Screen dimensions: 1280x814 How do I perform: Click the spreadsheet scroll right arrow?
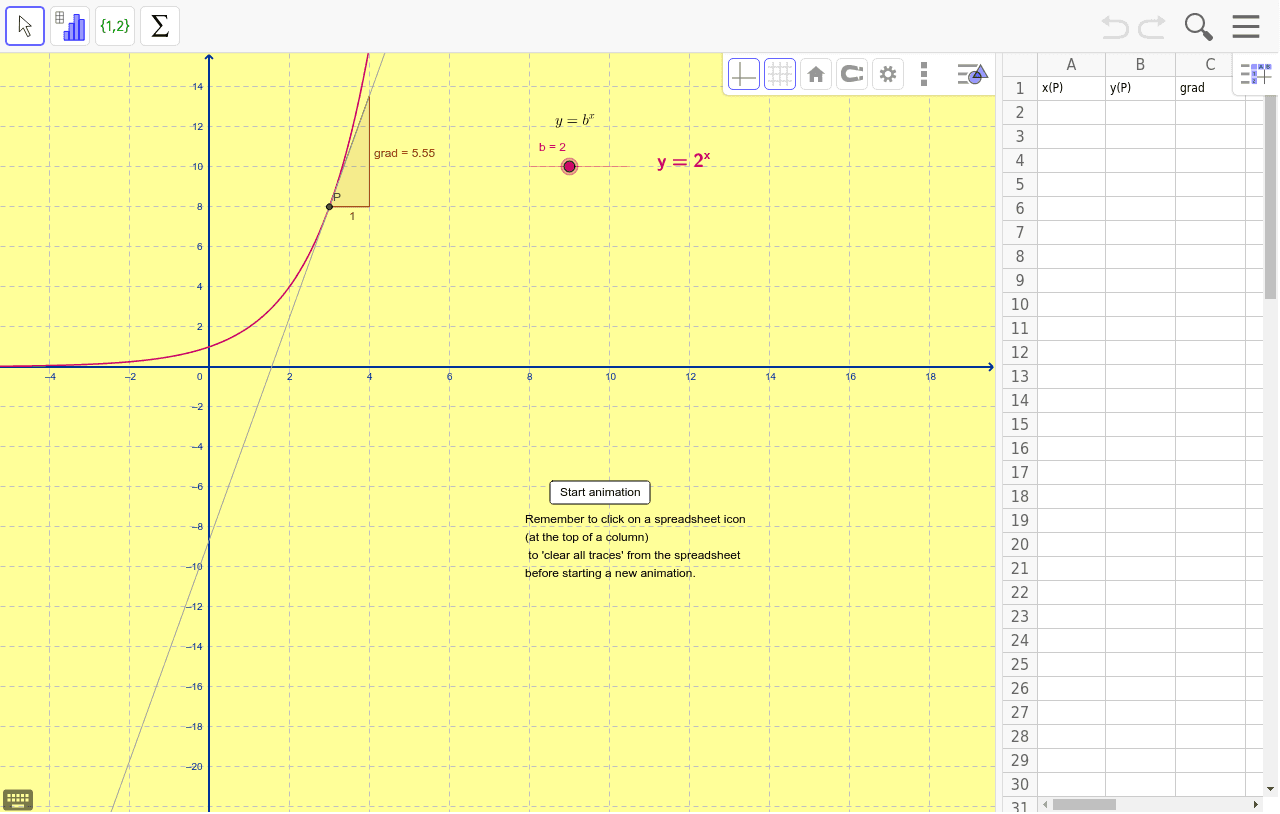pos(1256,804)
